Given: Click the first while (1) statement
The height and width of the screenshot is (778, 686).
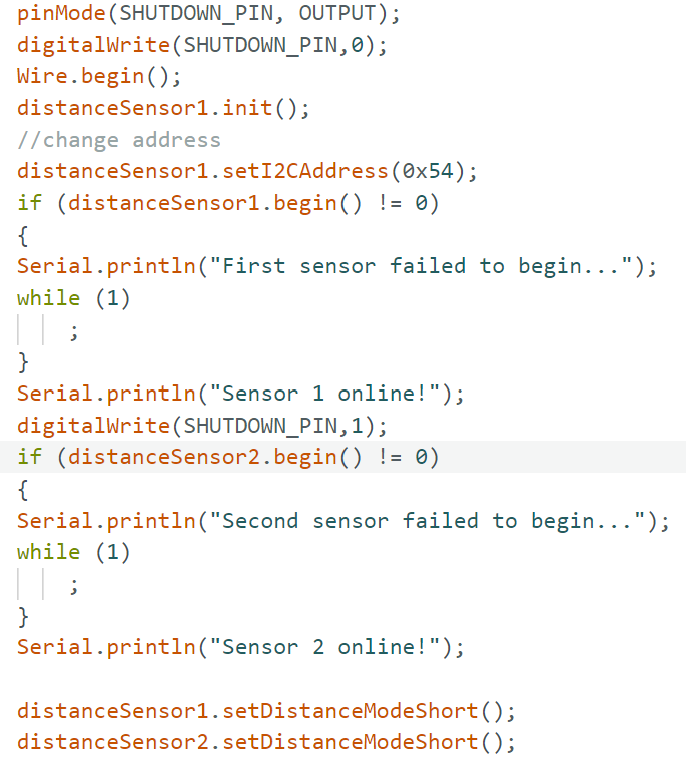Looking at the screenshot, I should pos(73,299).
